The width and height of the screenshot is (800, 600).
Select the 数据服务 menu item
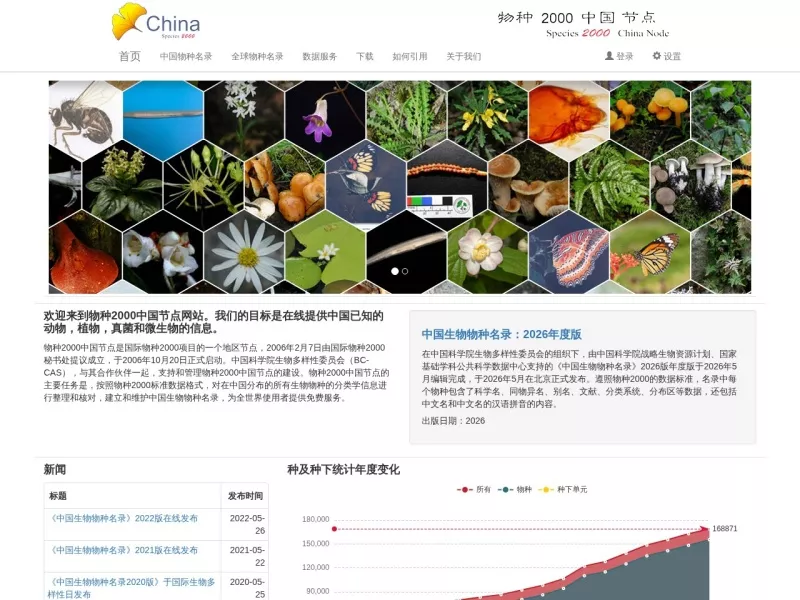tap(320, 56)
